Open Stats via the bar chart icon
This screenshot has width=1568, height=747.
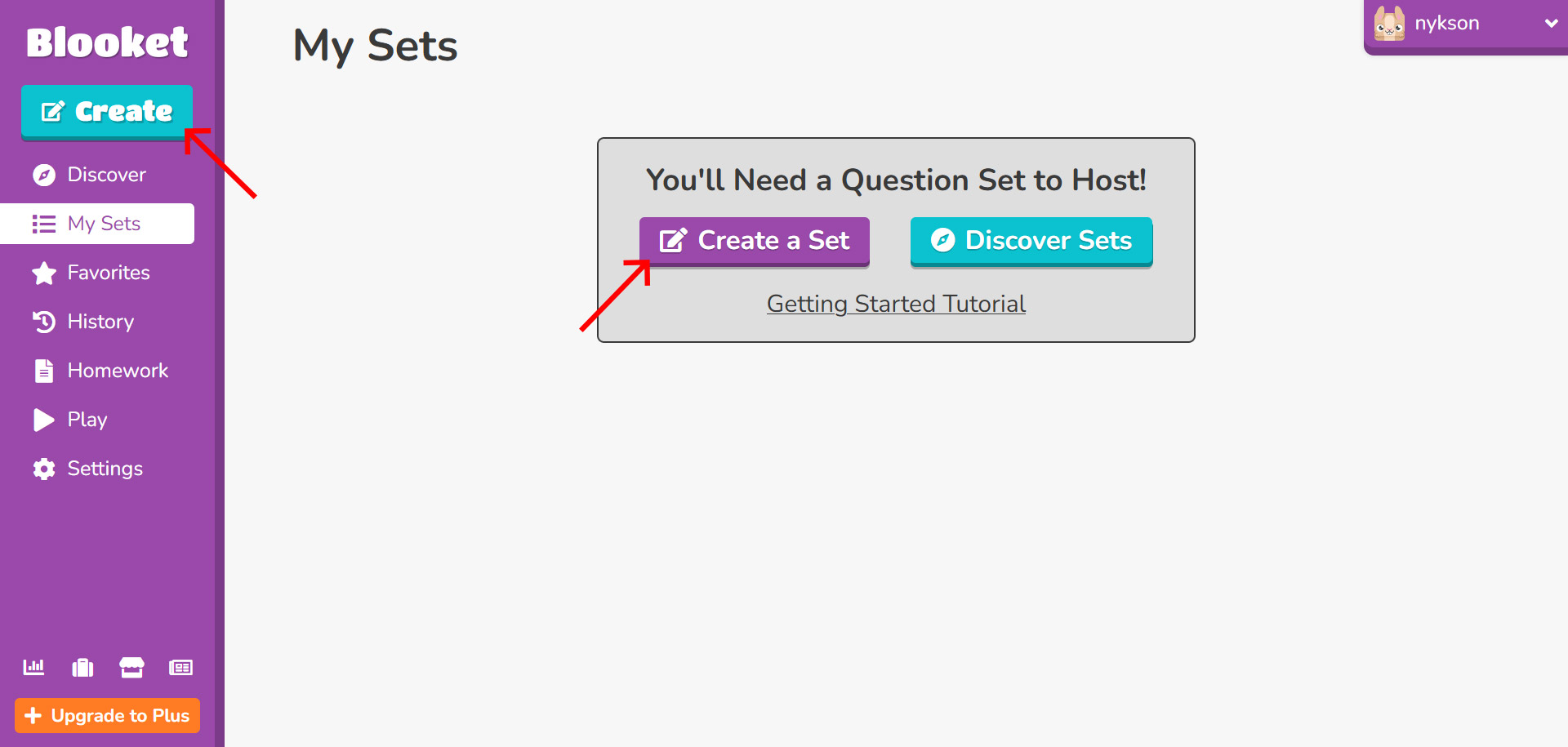coord(33,667)
